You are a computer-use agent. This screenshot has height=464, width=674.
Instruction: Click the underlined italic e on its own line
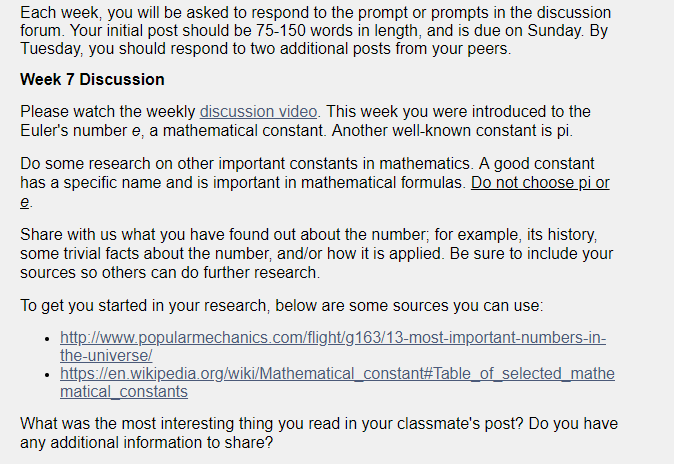point(25,202)
